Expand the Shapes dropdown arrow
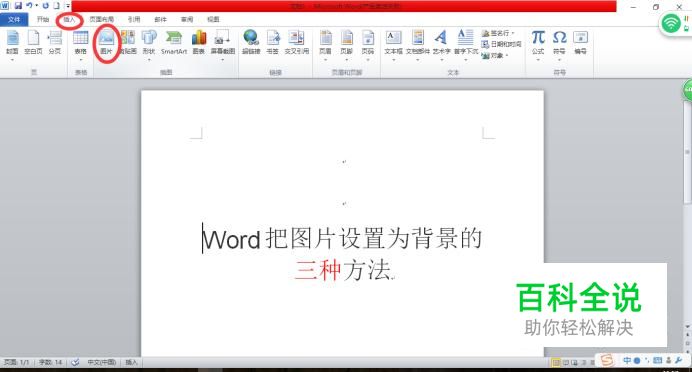Screen dimensions: 692x372 (x=149, y=60)
